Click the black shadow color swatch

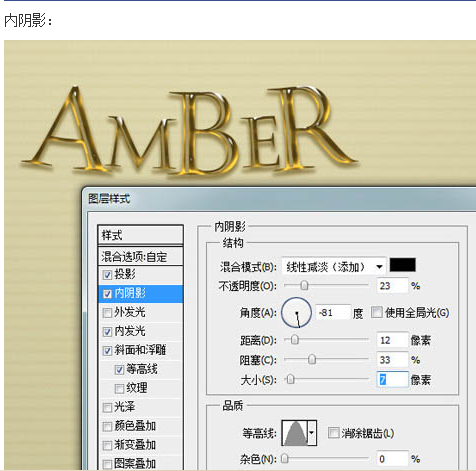[403, 265]
